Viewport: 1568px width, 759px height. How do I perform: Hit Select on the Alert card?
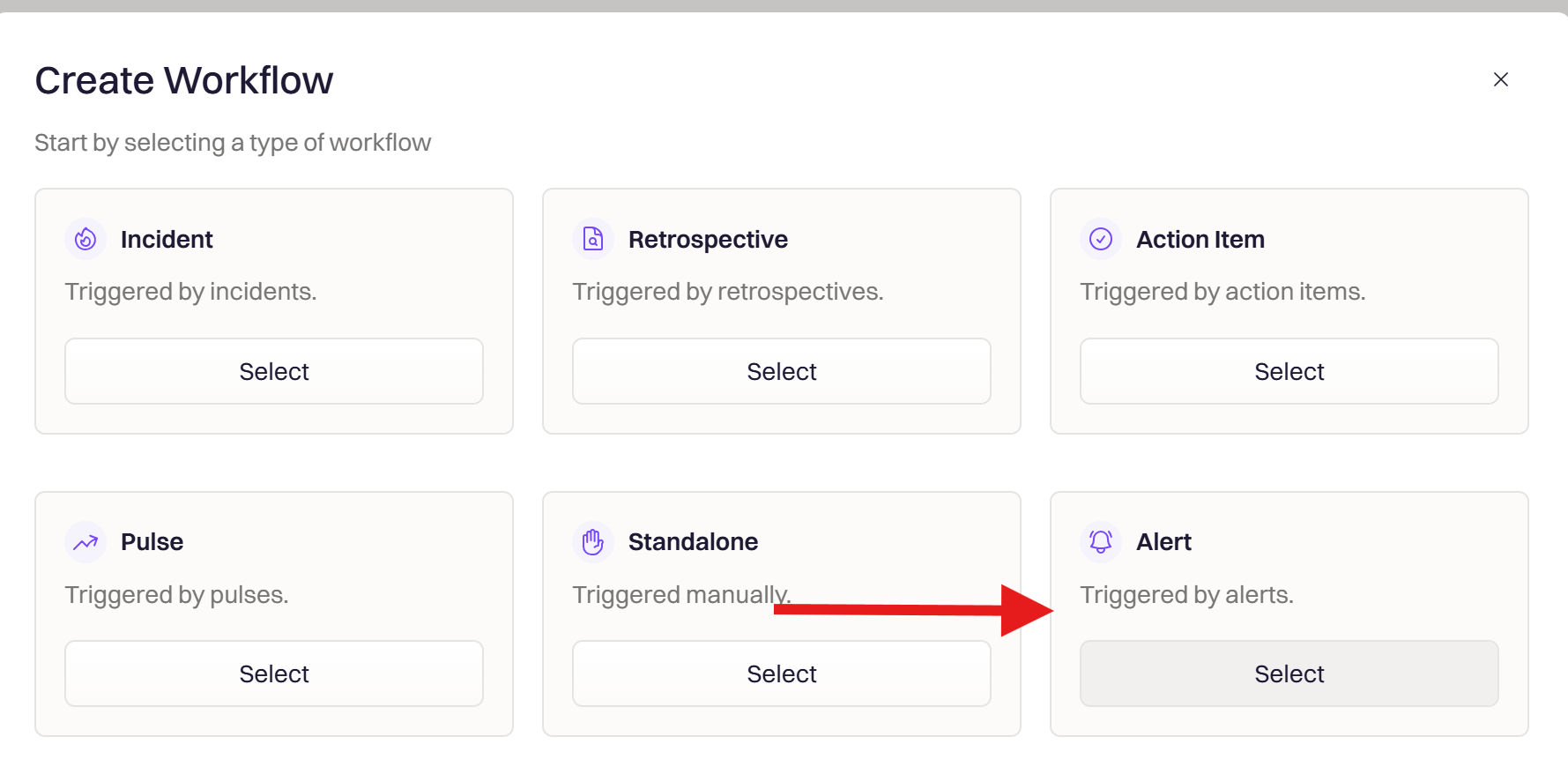1289,673
